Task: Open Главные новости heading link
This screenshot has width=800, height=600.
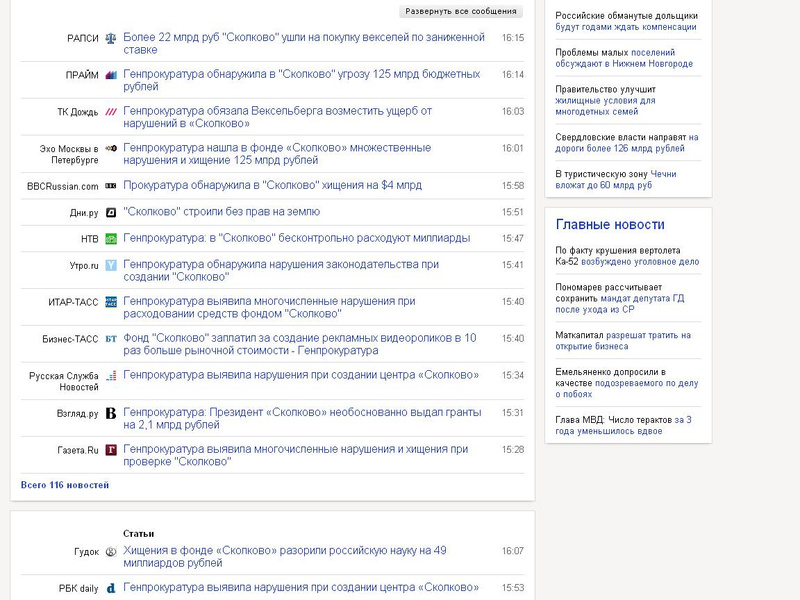Action: [x=610, y=224]
